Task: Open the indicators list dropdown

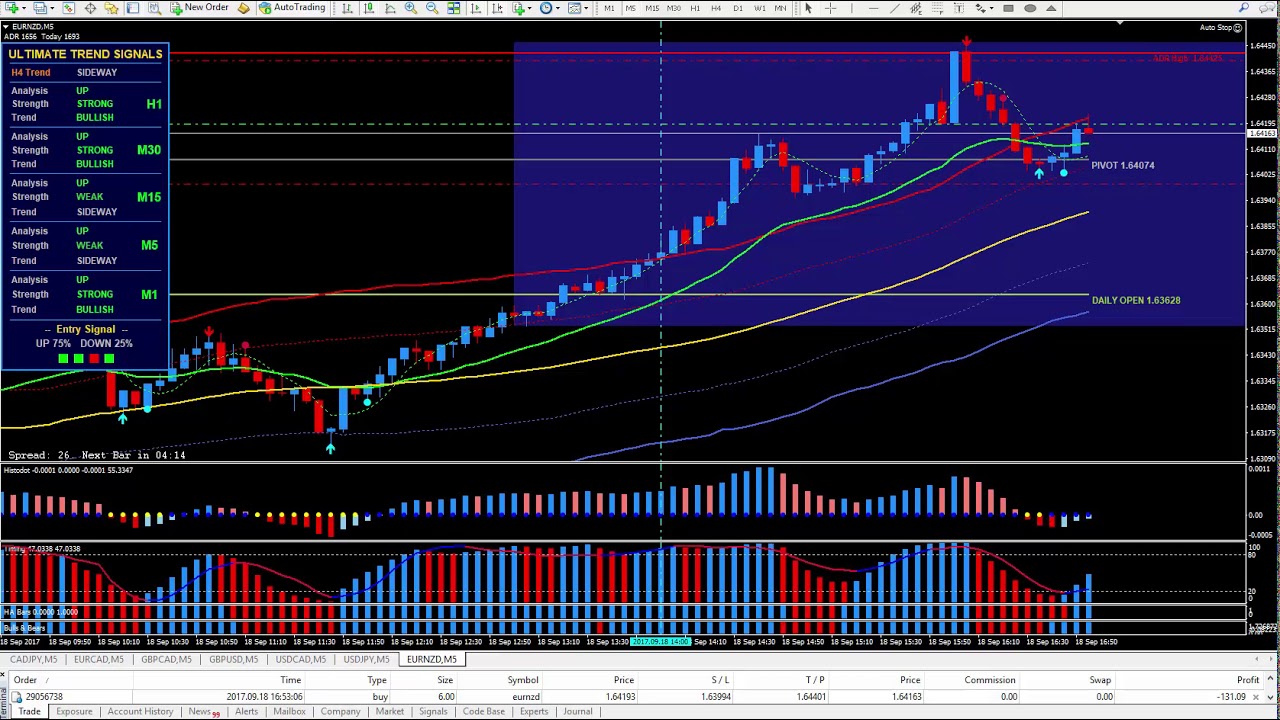Action: coord(530,8)
